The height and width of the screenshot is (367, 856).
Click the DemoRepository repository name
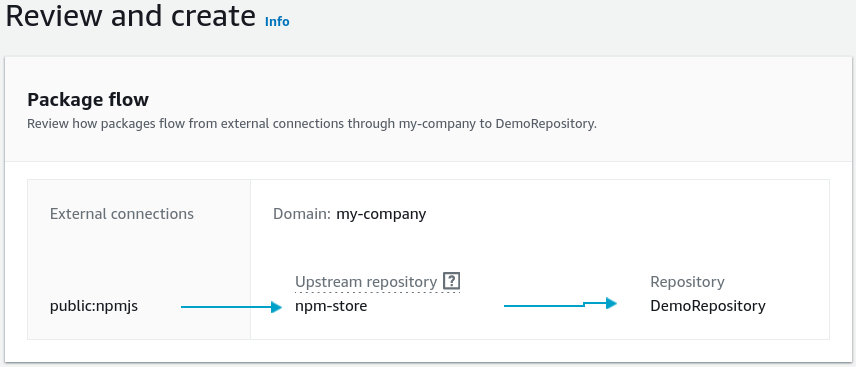(708, 306)
